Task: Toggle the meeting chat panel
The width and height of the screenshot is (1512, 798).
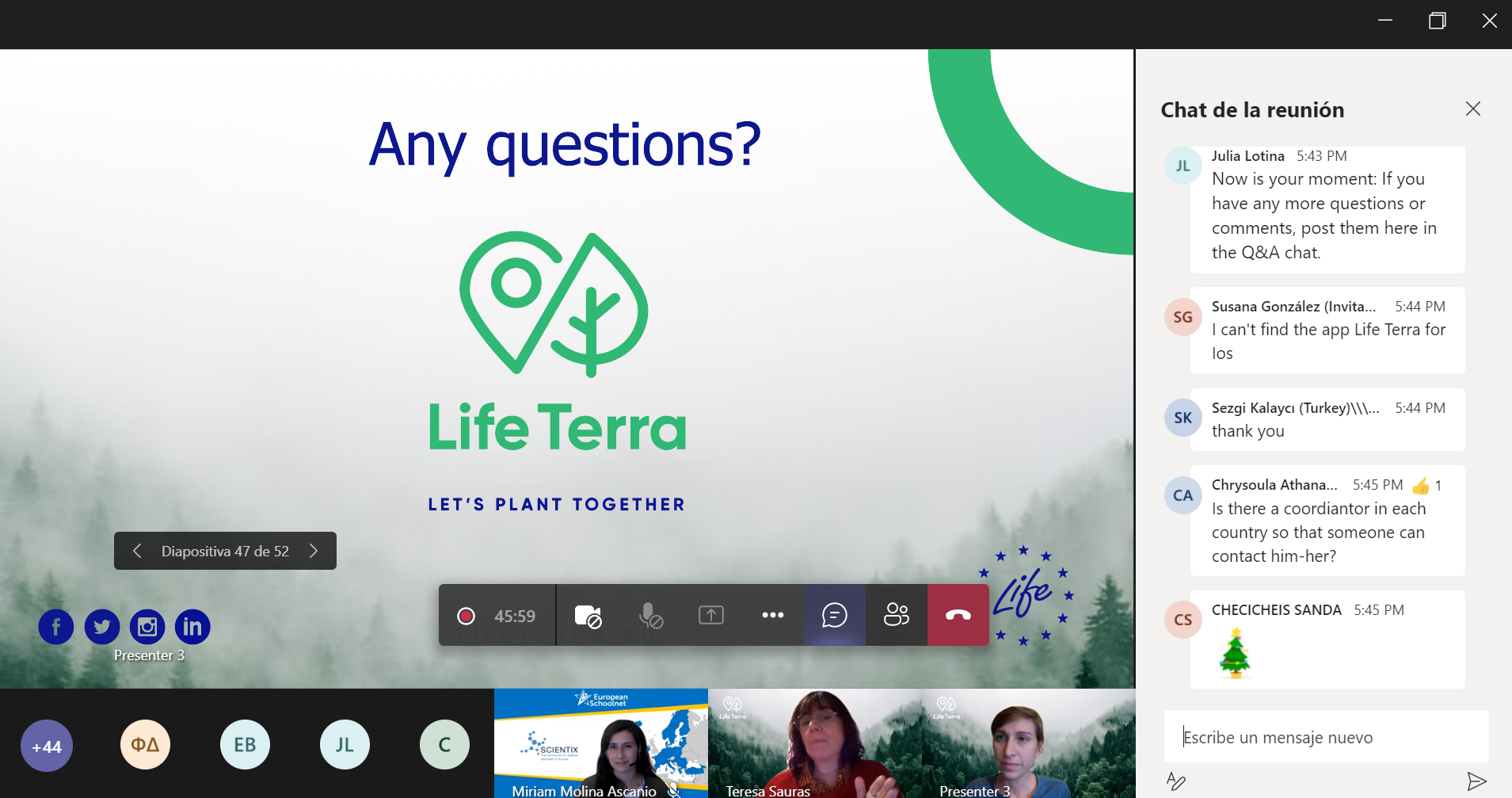Action: [835, 615]
